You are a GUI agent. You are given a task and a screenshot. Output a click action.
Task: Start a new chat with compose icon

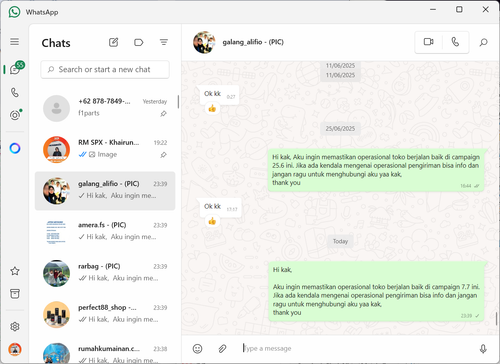pos(113,42)
